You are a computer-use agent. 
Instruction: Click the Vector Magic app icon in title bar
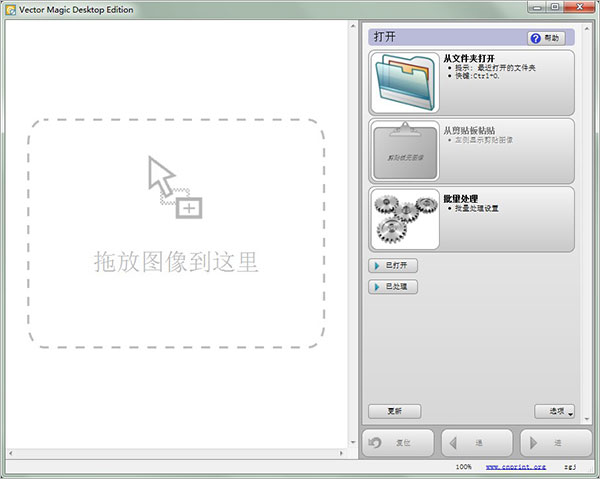[x=10, y=9]
